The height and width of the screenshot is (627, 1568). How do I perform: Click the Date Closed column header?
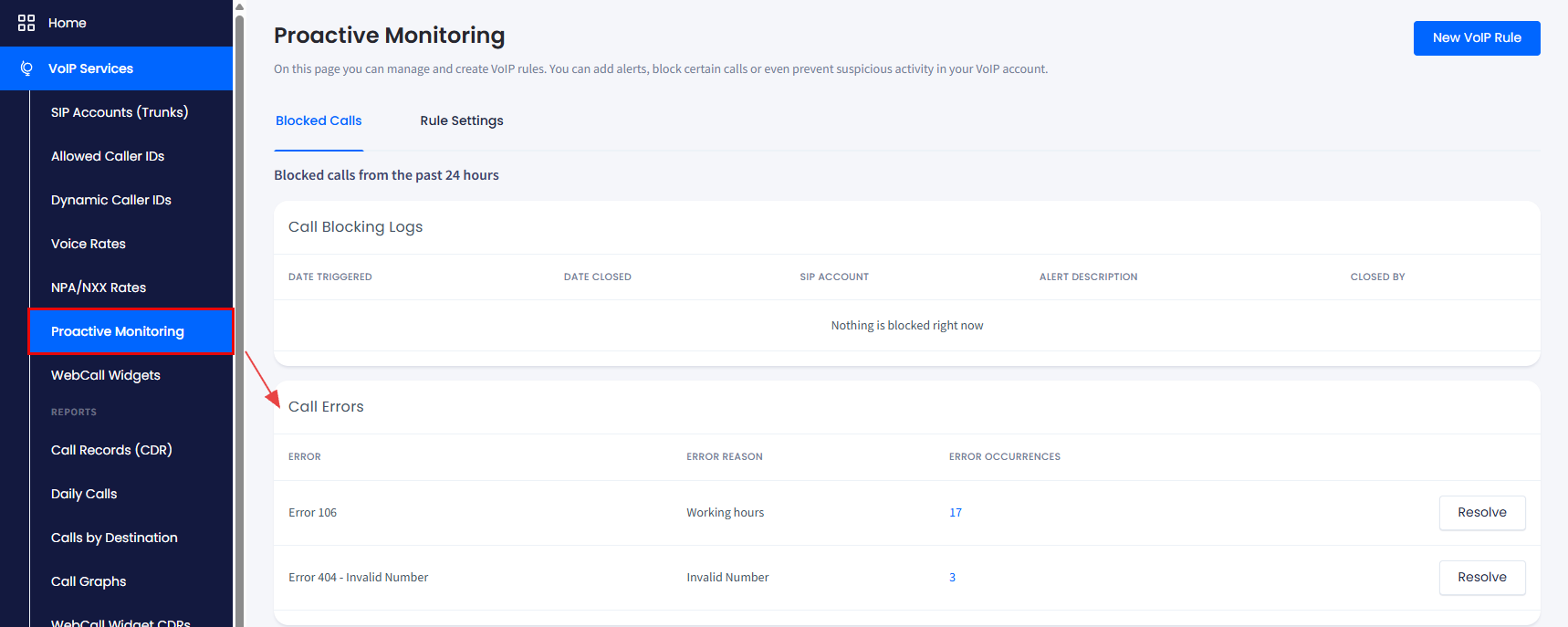click(598, 277)
